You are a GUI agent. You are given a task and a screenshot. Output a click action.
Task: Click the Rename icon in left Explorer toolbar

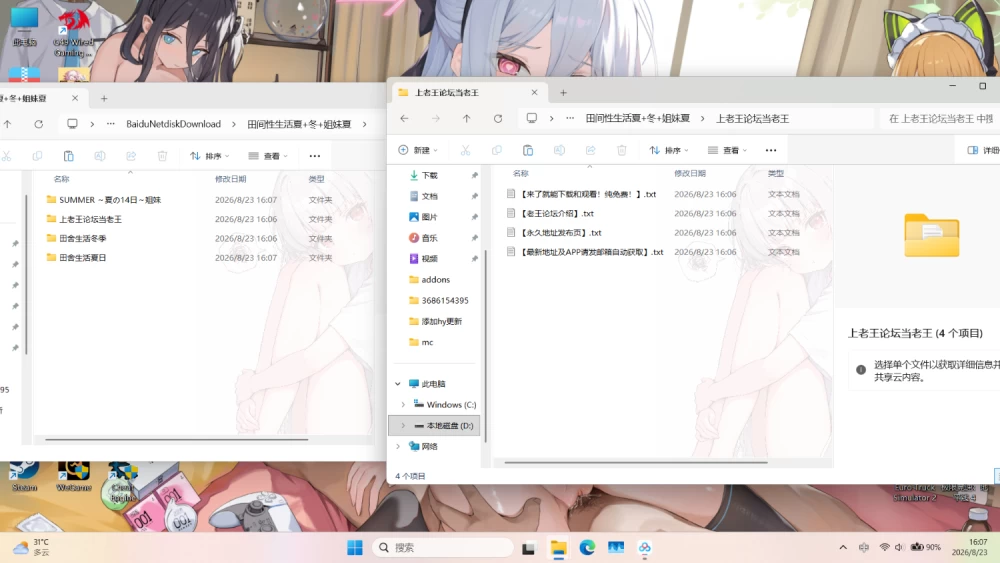pyautogui.click(x=100, y=156)
